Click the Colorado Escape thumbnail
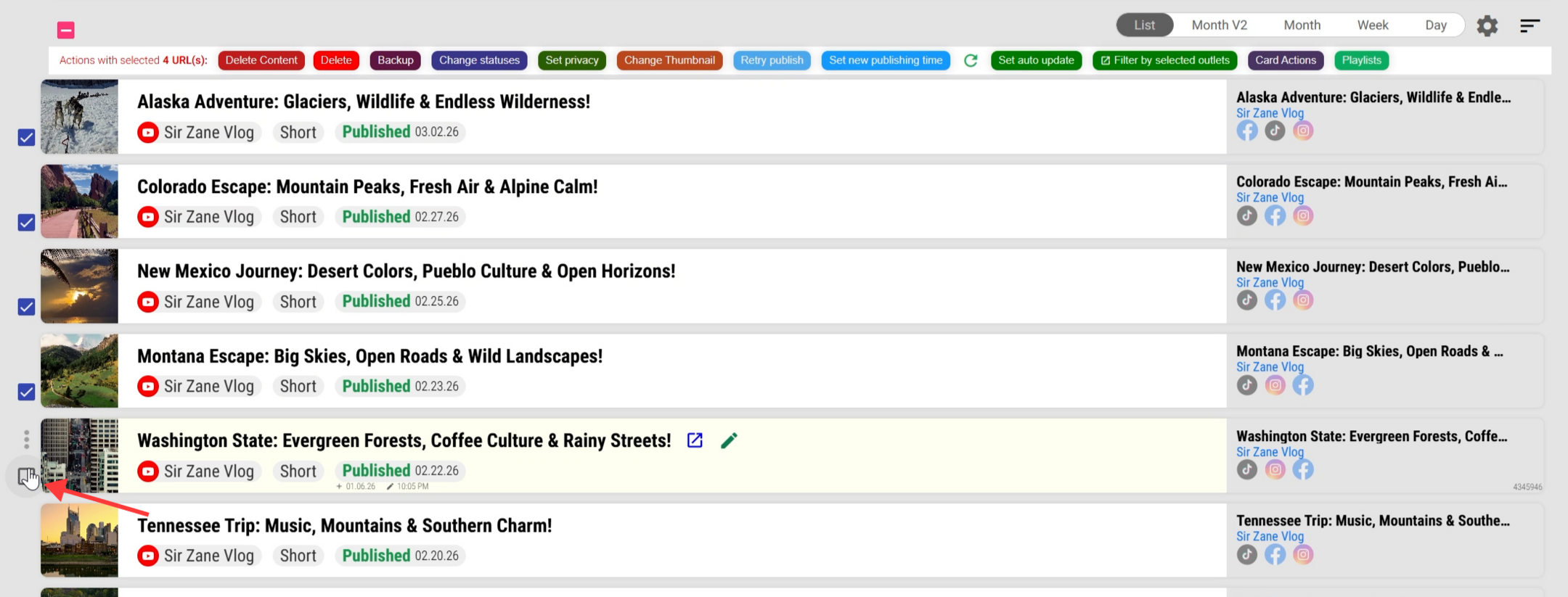Image resolution: width=1568 pixels, height=597 pixels. (79, 202)
